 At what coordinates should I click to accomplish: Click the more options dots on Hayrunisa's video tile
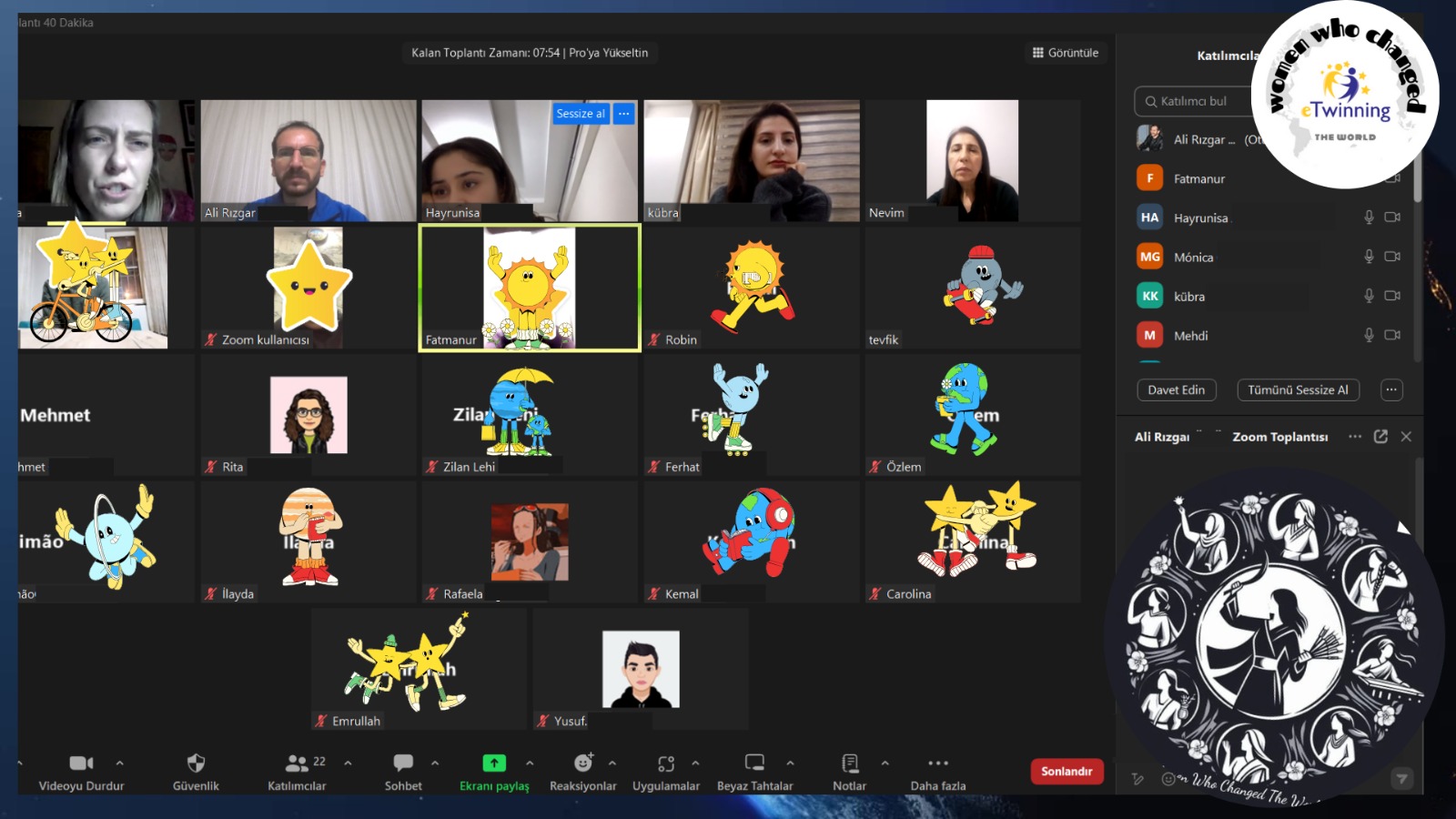(x=623, y=114)
